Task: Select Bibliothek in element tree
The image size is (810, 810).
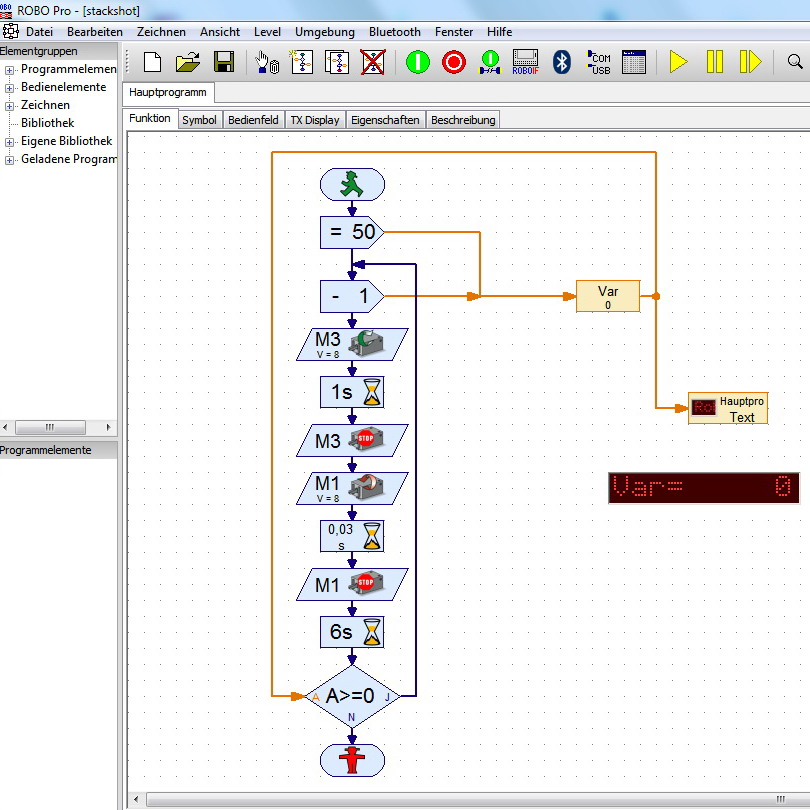Action: 48,123
